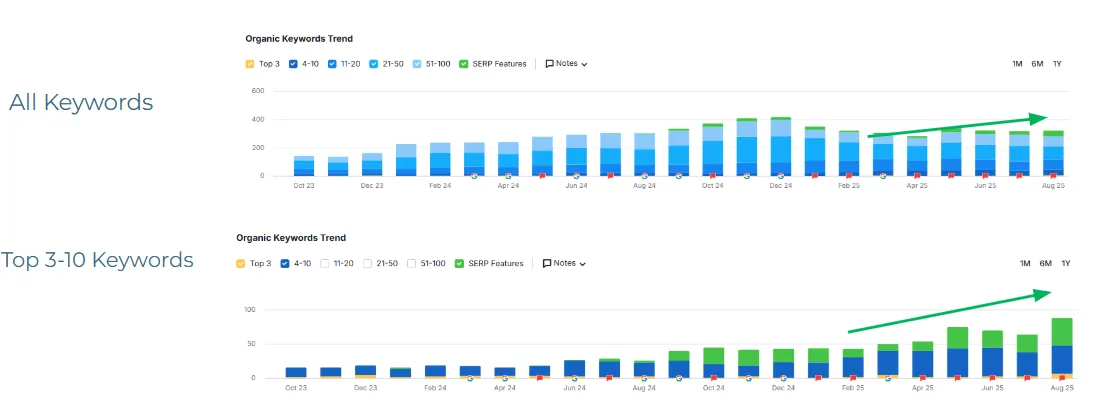Uncheck Top 3 in All Keywords chart legend
Screen dimensions: 1107x411
[x=250, y=64]
